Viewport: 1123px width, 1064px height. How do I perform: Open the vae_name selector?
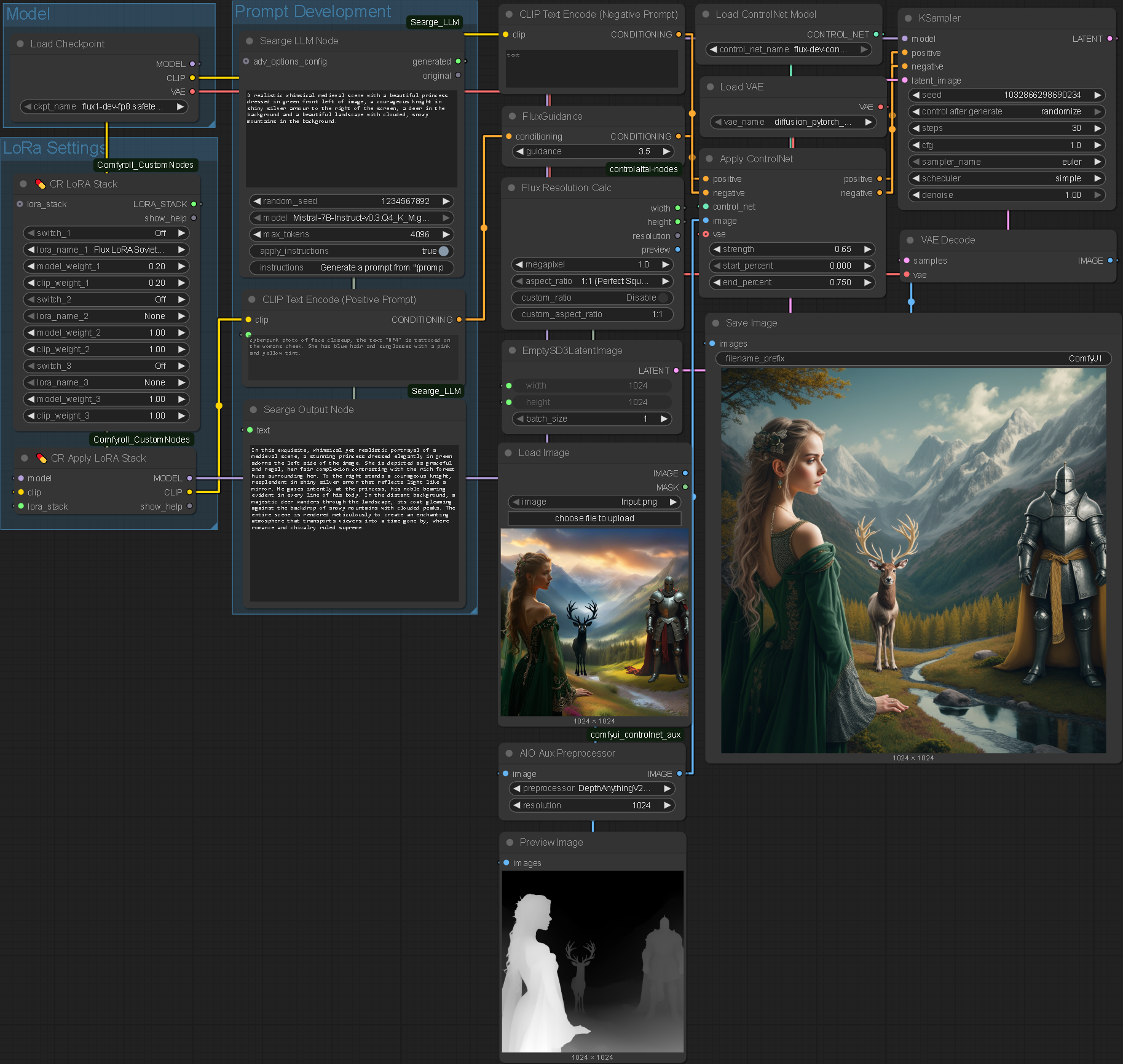click(793, 122)
